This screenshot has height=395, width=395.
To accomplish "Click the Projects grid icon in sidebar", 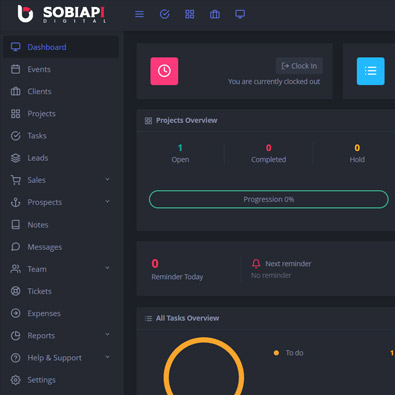I will [x=16, y=114].
